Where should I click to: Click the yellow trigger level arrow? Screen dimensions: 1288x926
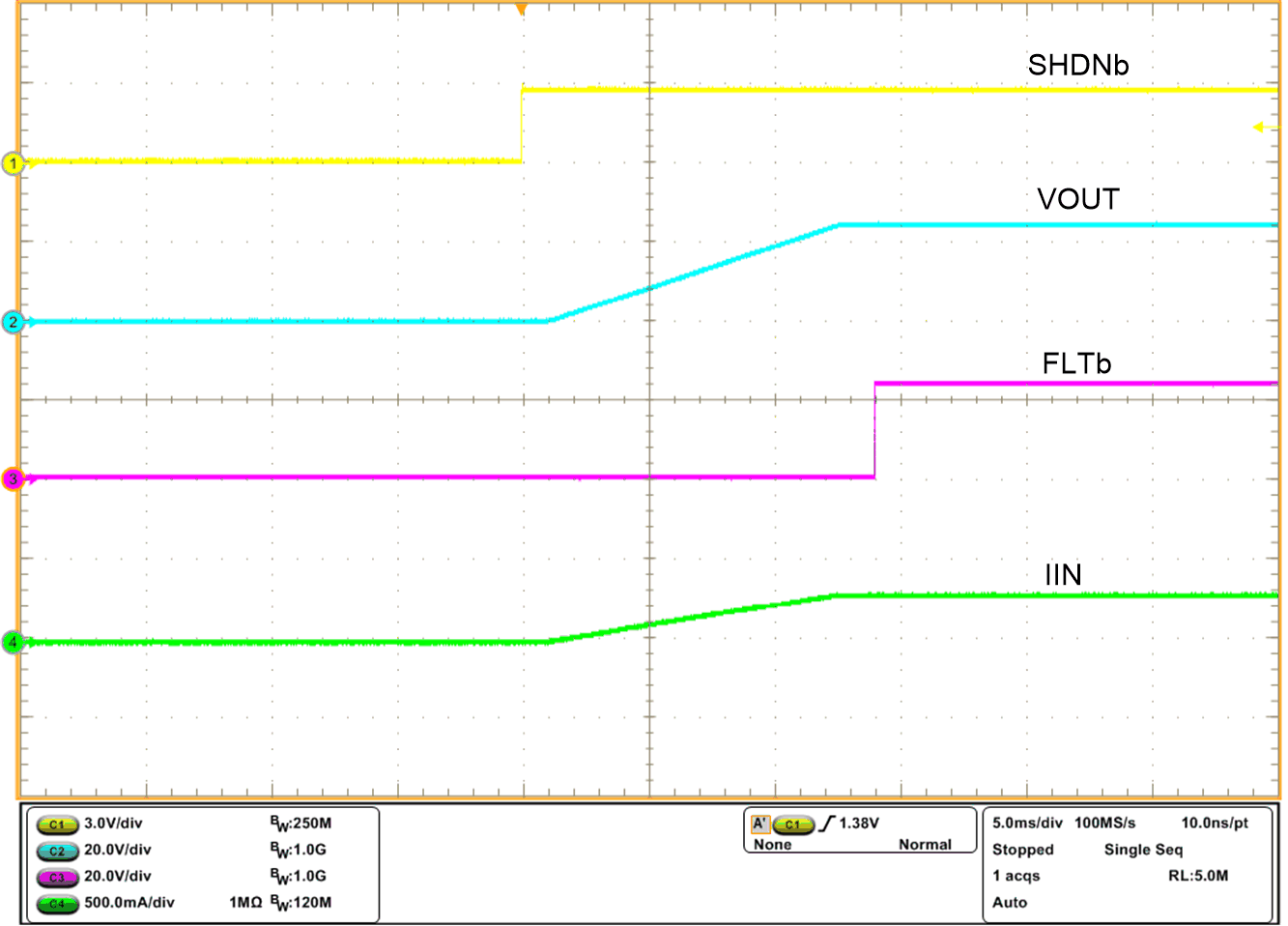click(1262, 127)
